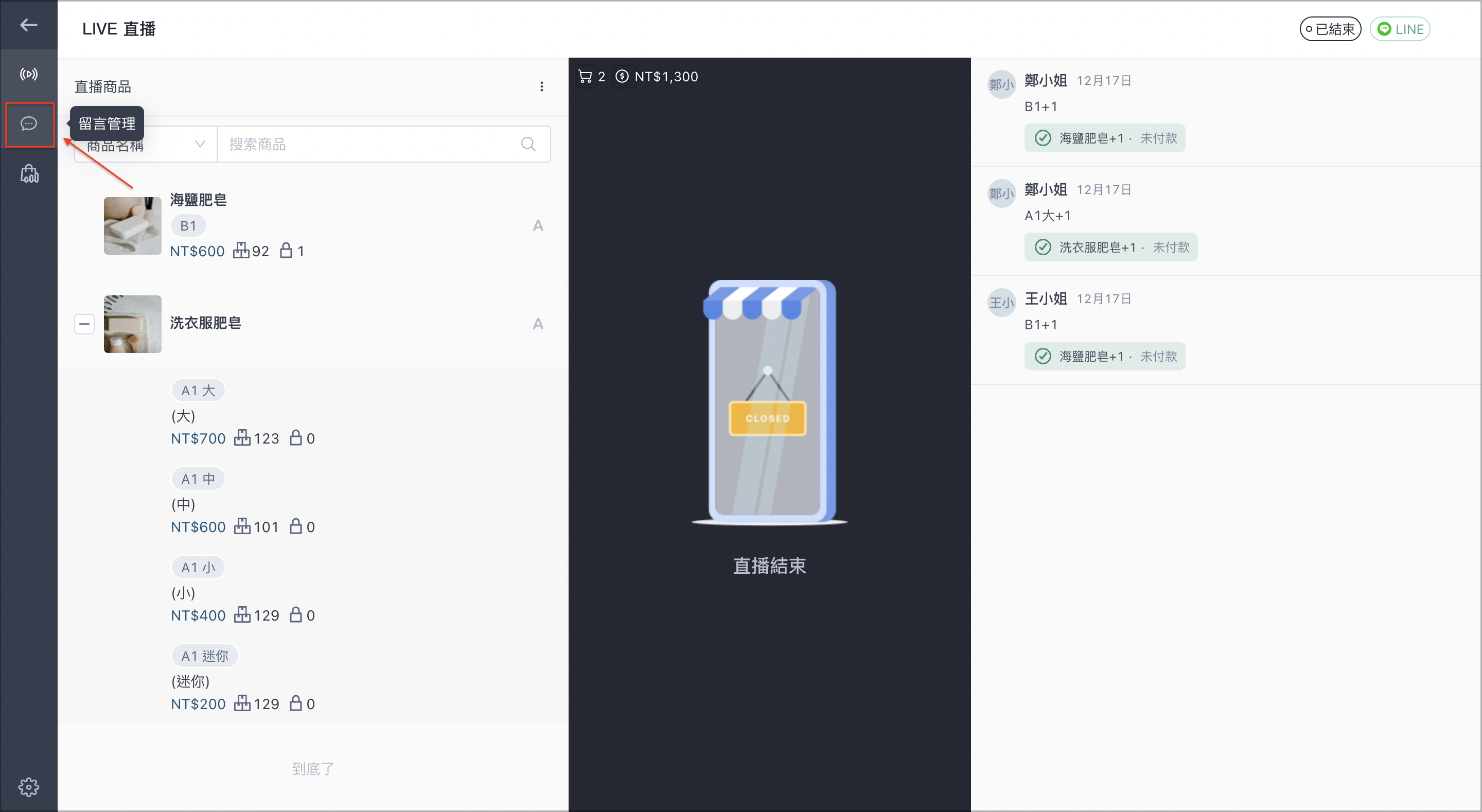Viewport: 1482px width, 812px height.
Task: Select the A1 大 variant tag
Action: 198,390
